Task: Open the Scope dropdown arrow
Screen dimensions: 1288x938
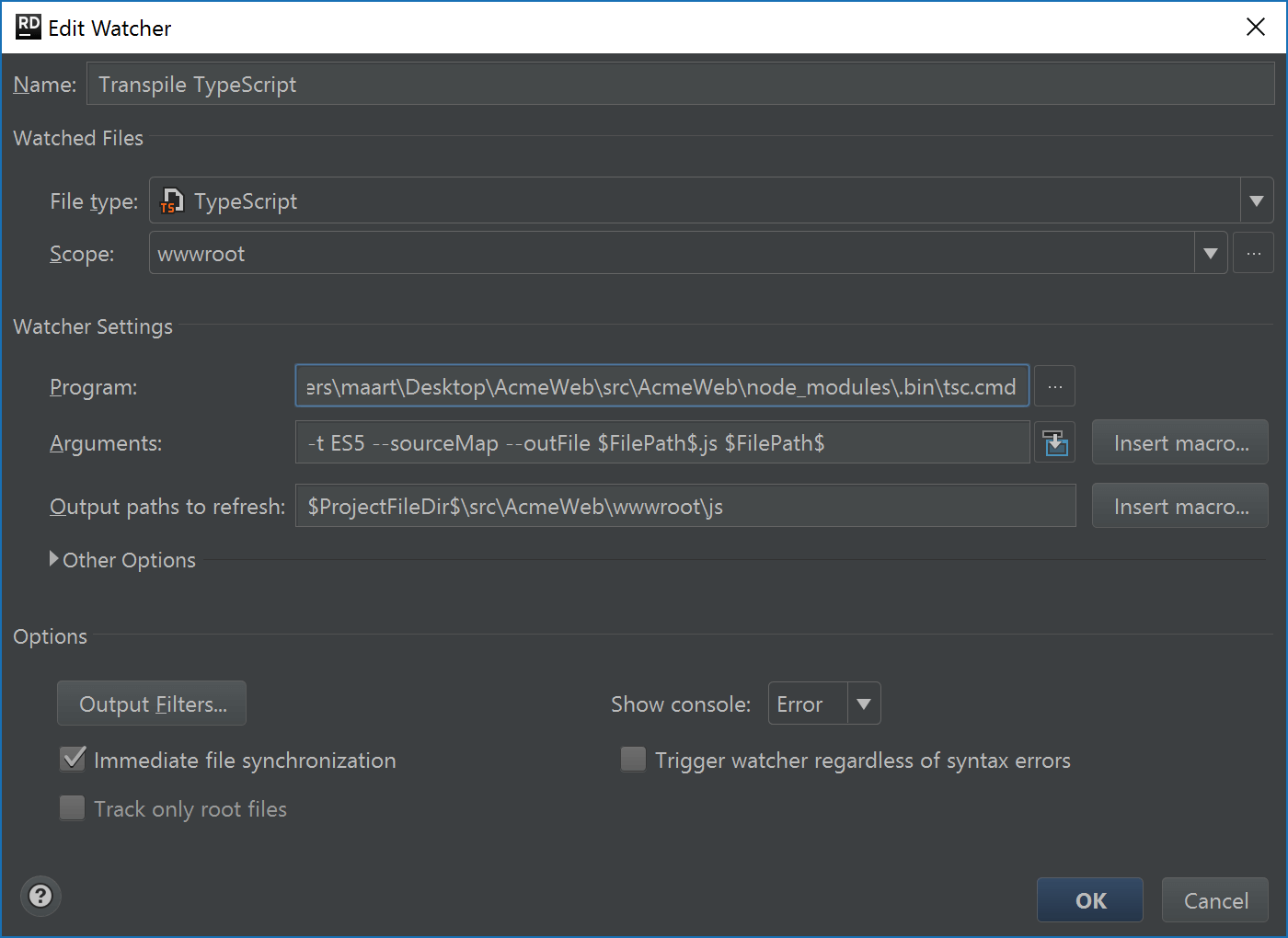Action: (1211, 253)
